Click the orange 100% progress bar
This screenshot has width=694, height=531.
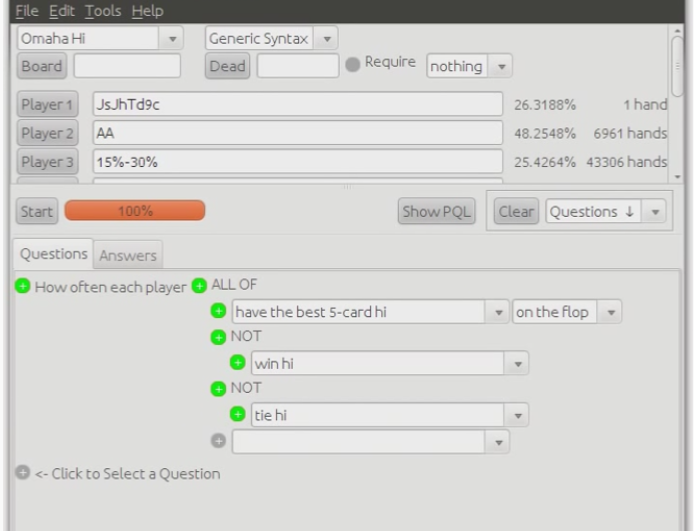pos(135,211)
